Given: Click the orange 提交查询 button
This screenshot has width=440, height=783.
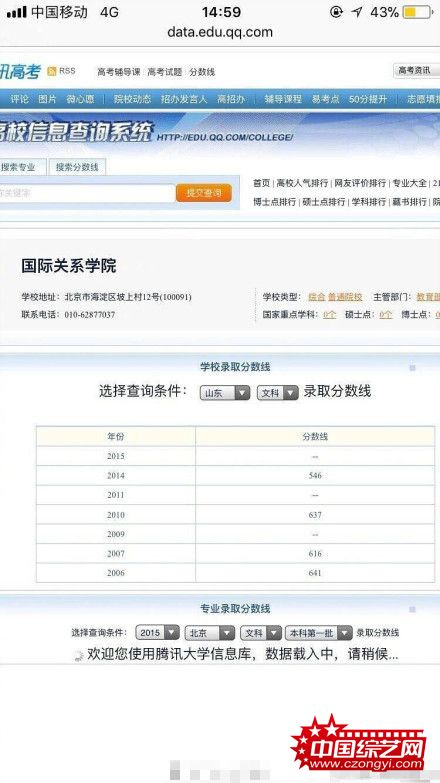Looking at the screenshot, I should tap(204, 193).
